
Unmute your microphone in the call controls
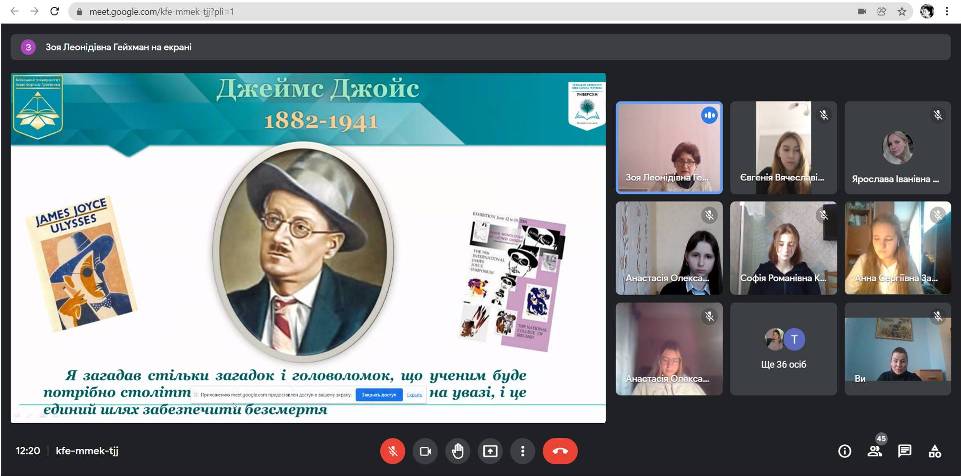[x=393, y=451]
